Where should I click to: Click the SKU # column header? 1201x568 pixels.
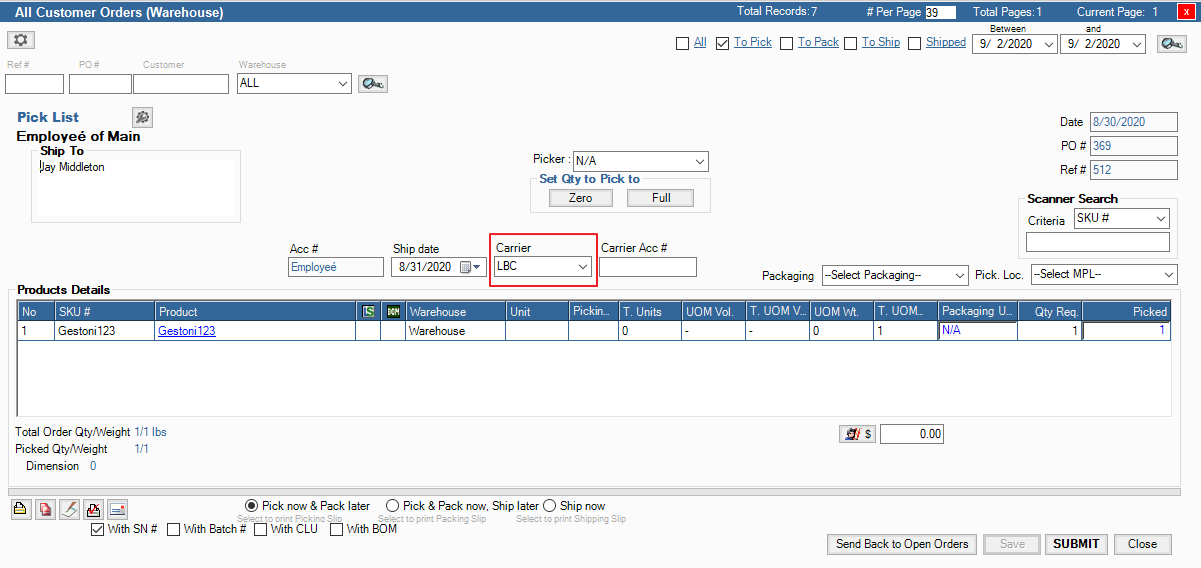click(x=104, y=312)
